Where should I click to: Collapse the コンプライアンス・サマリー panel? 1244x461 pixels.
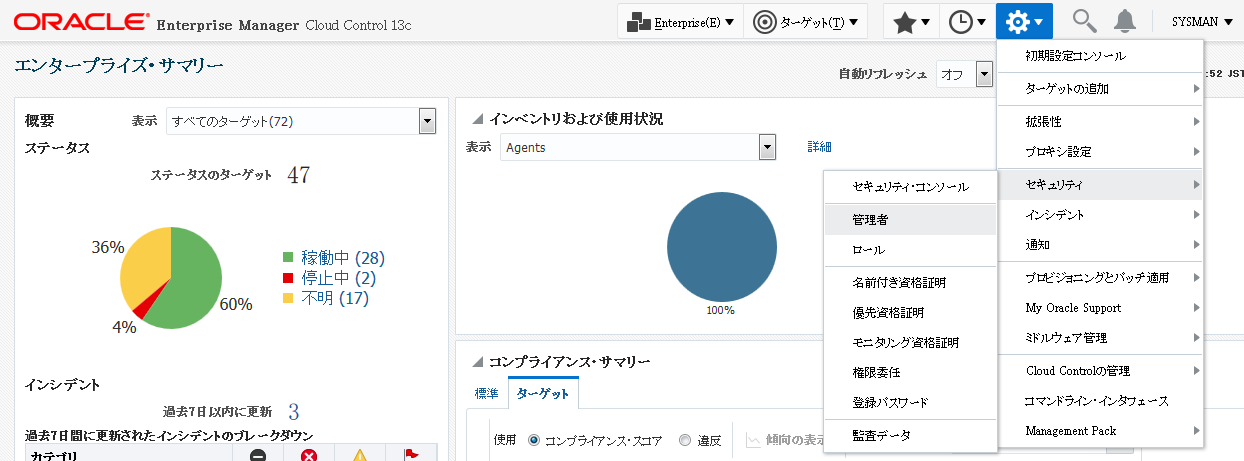coord(477,362)
